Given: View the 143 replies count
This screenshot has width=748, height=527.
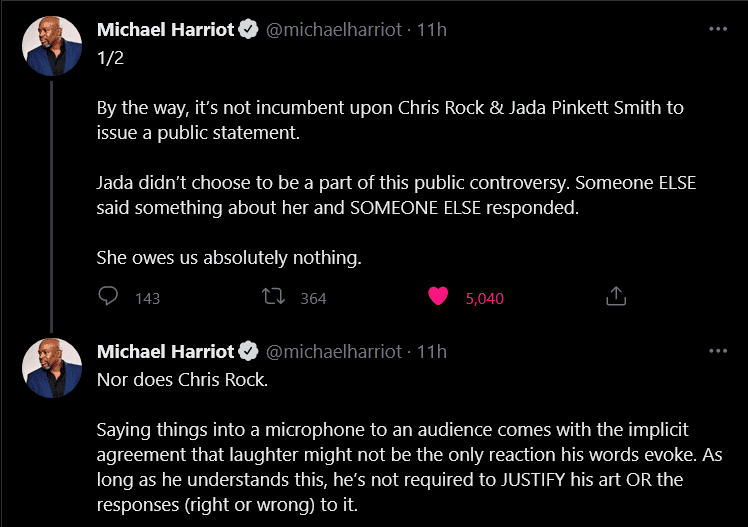Looking at the screenshot, I should click(x=147, y=298).
